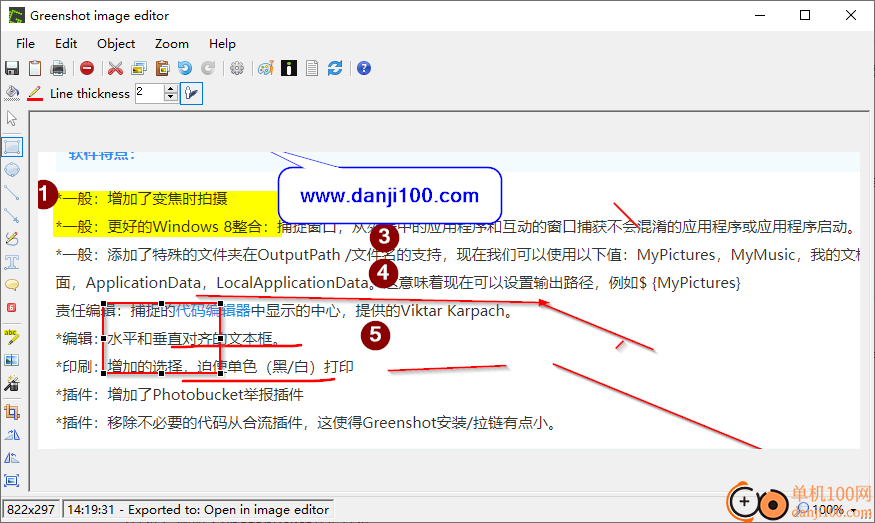Click the resize canvas tool icon

coord(12,481)
